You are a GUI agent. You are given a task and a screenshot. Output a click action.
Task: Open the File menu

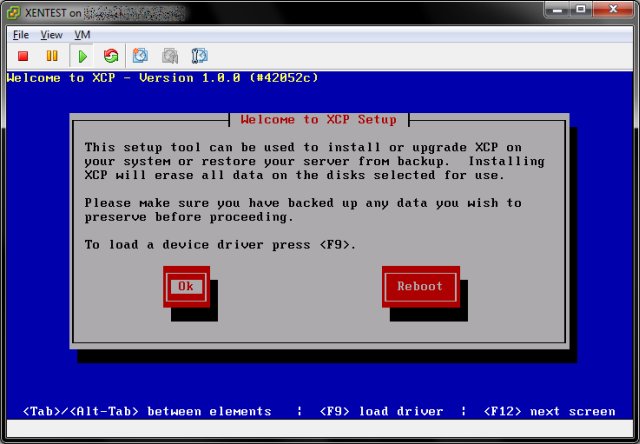pos(20,34)
